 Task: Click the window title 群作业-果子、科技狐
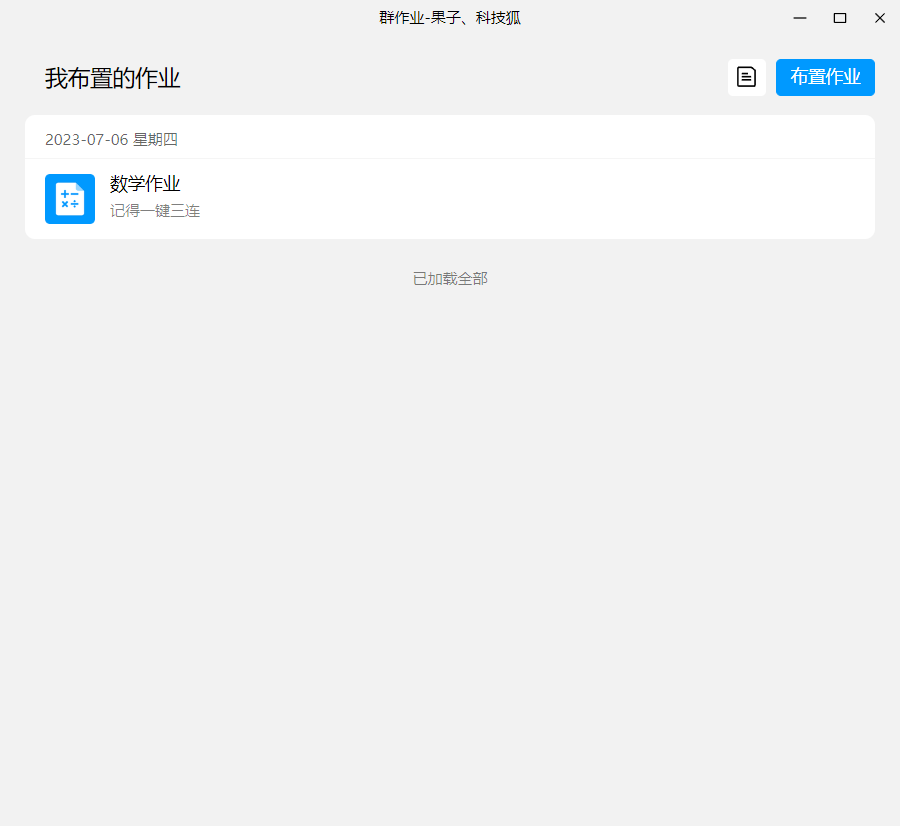click(450, 18)
